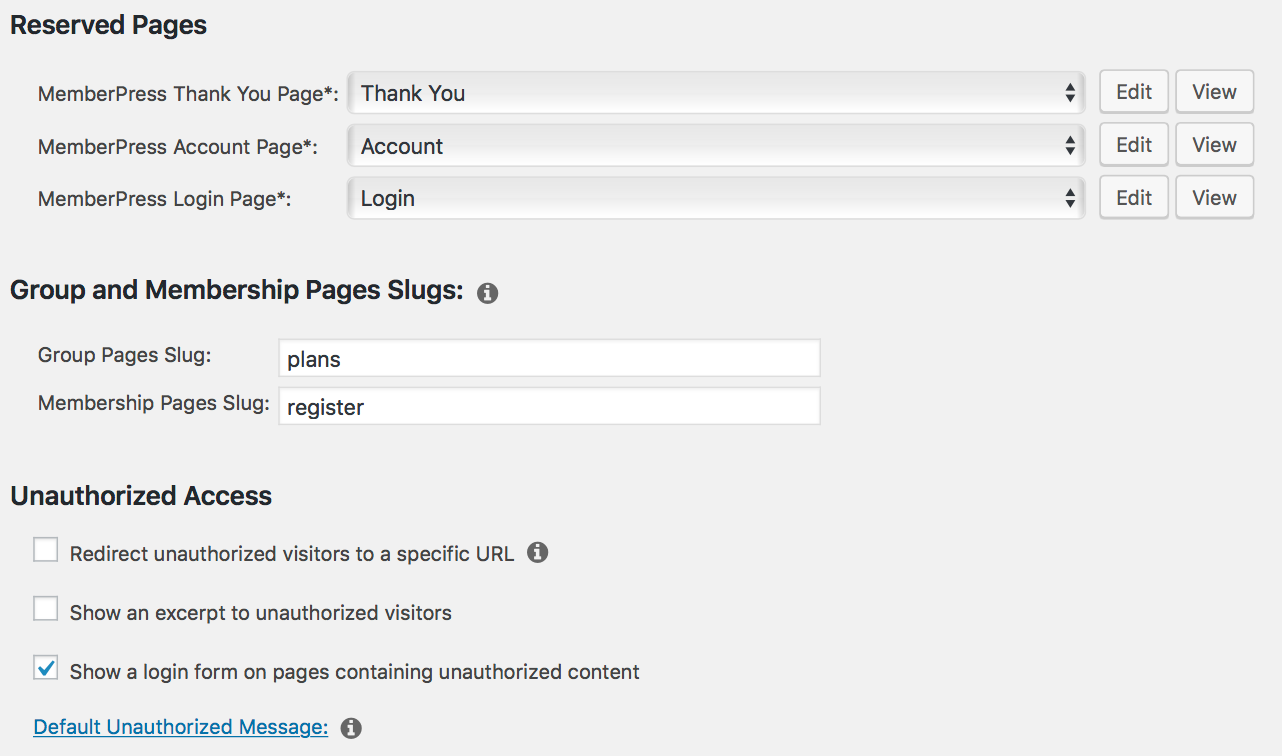This screenshot has width=1282, height=756.
Task: Click the Show an excerpt label text
Action: click(x=260, y=613)
